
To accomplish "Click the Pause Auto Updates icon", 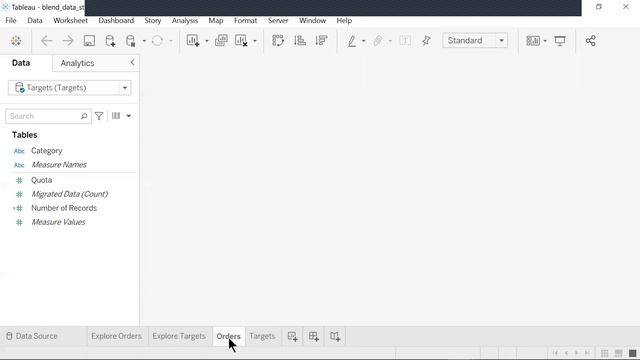I will click(x=131, y=40).
